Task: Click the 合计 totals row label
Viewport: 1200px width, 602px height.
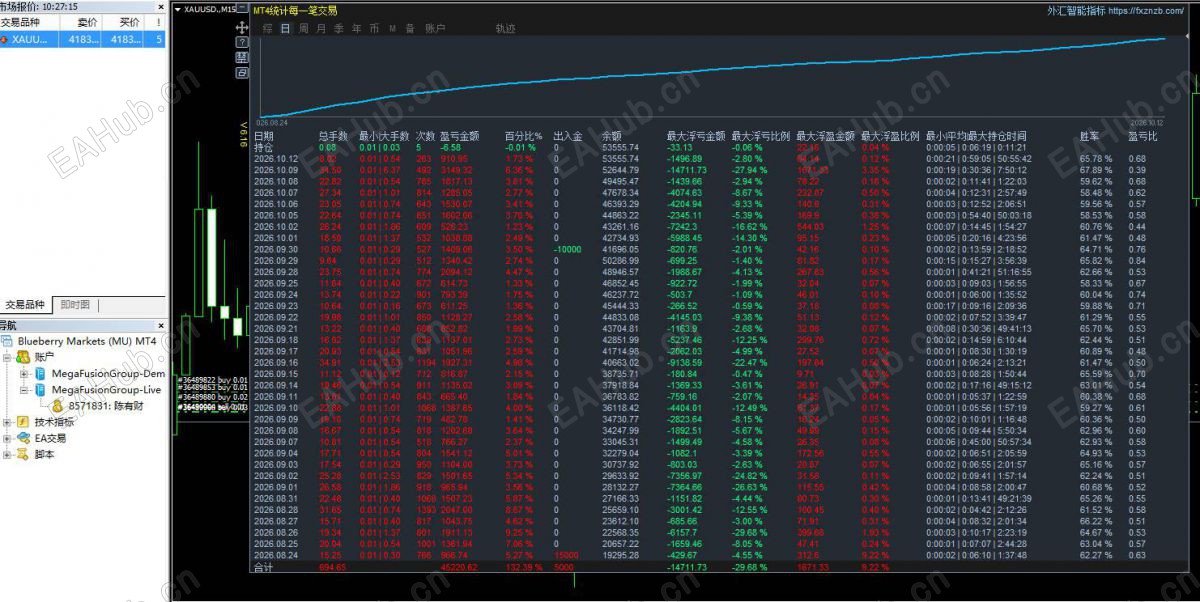Action: tap(263, 567)
